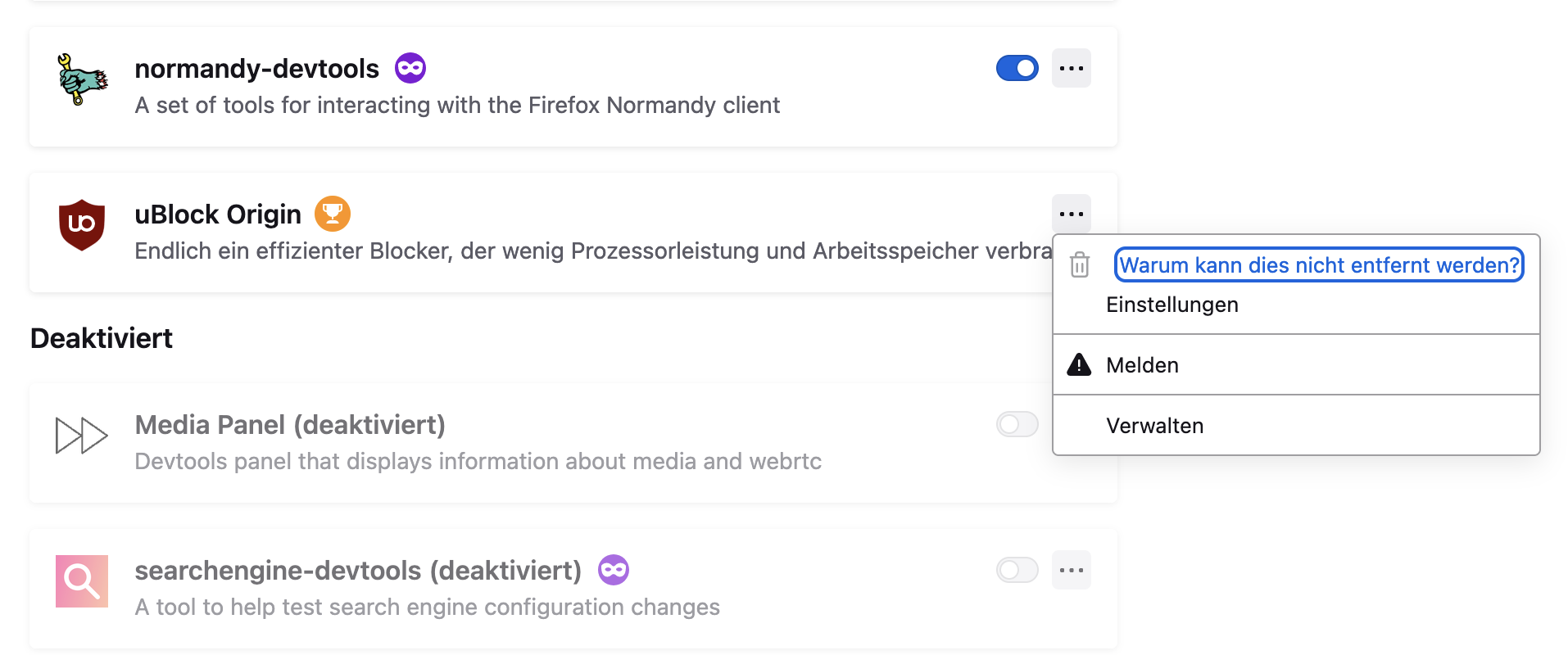Close the uBlock Origin options menu

1071,214
